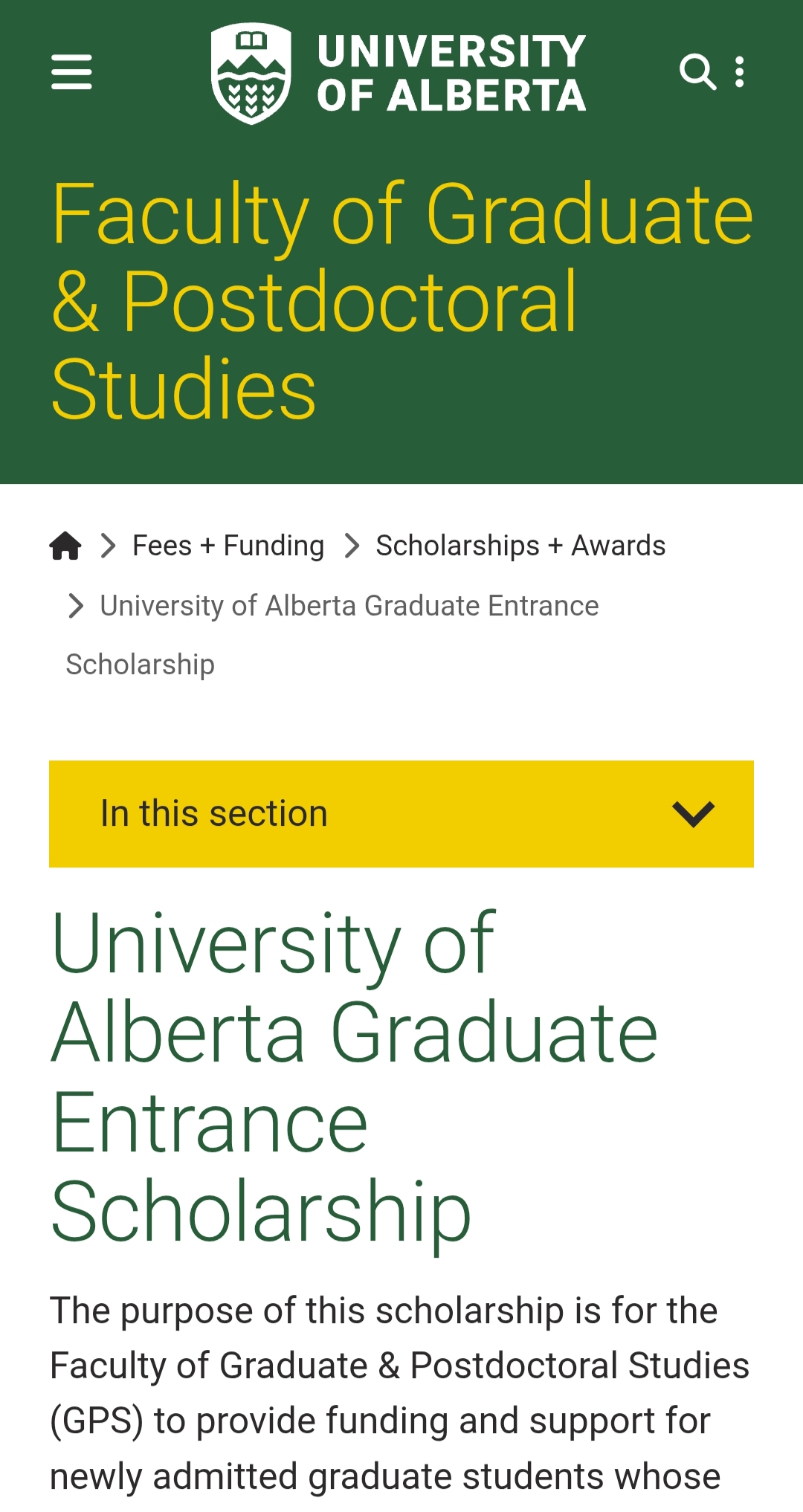Click the down arrow in the yellow bar
The height and width of the screenshot is (1512, 803).
coord(693,814)
